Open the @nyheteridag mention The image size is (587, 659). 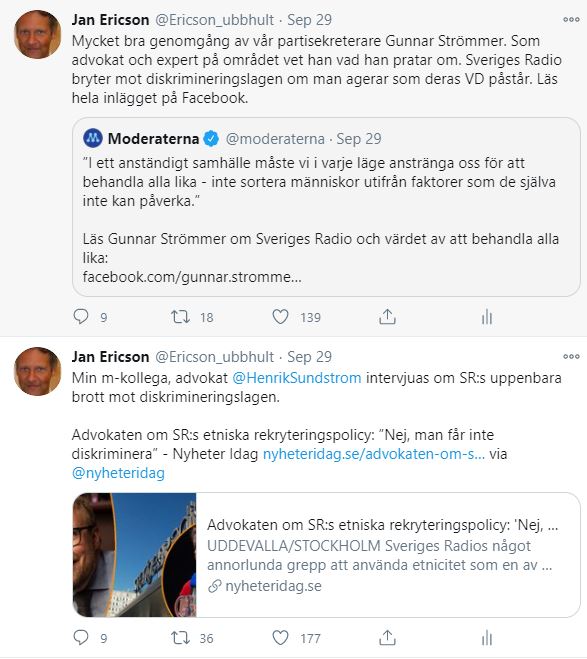pyautogui.click(x=118, y=473)
